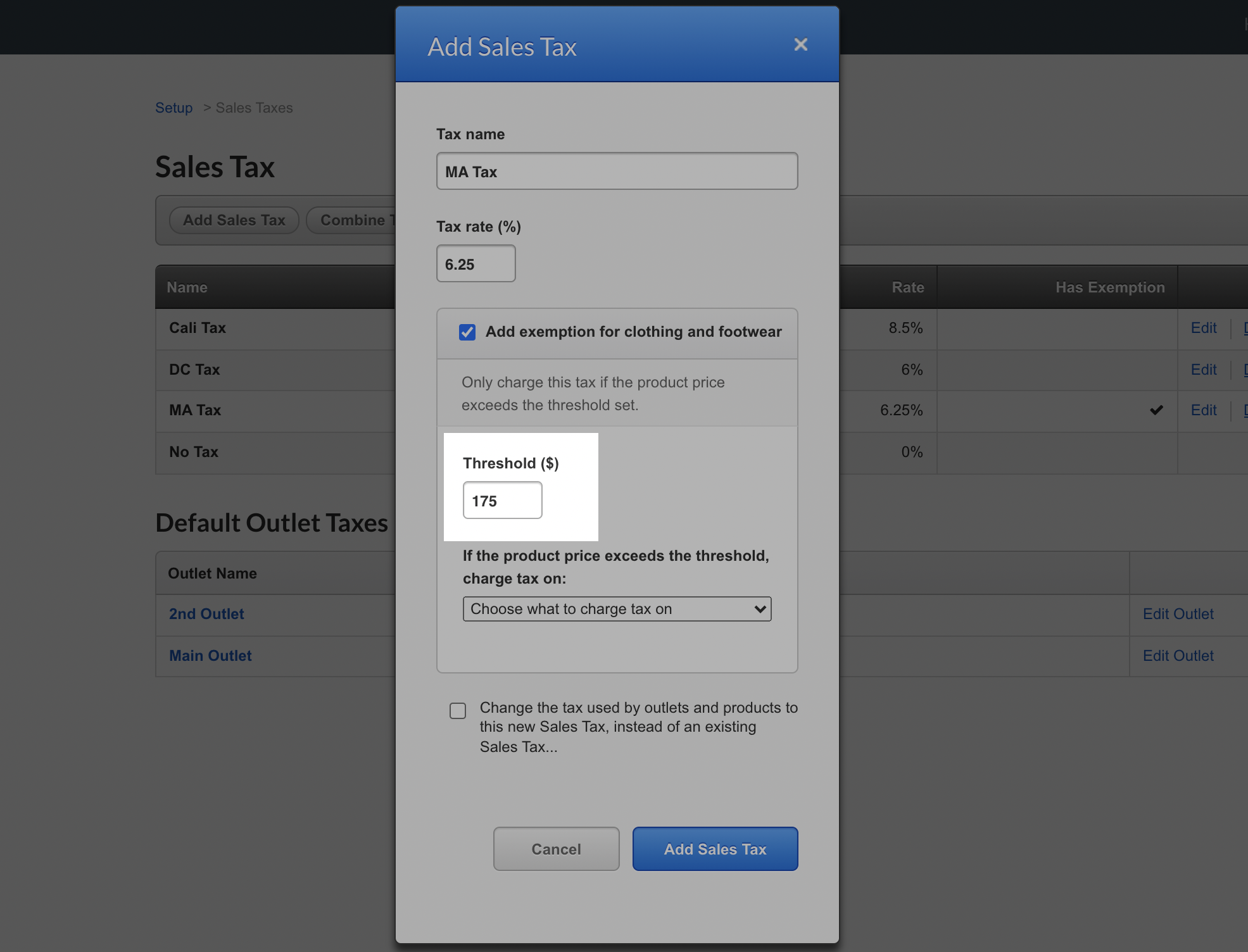Click Edit link for Cali Tax

tap(1203, 328)
